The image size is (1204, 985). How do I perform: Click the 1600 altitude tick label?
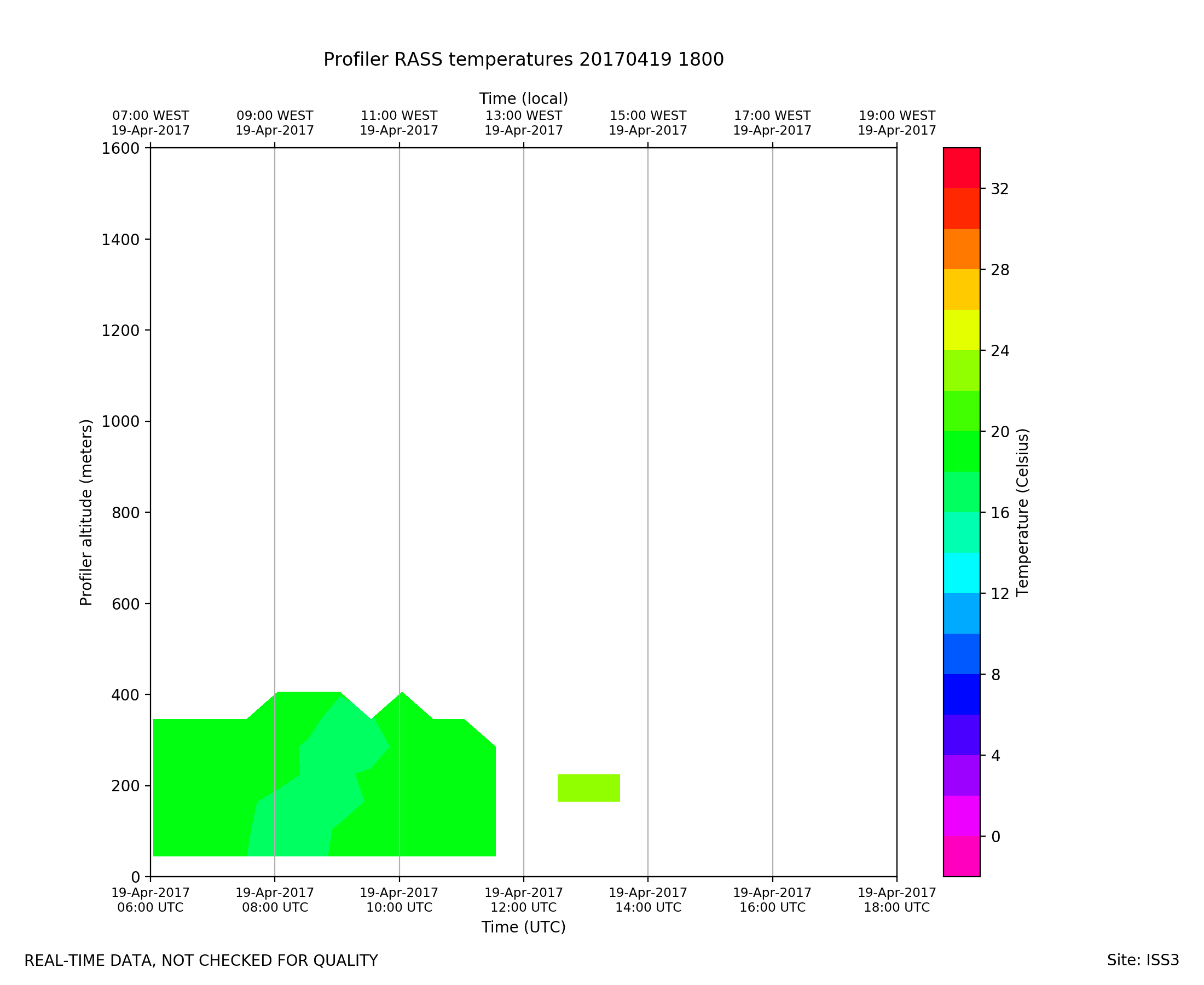click(120, 149)
